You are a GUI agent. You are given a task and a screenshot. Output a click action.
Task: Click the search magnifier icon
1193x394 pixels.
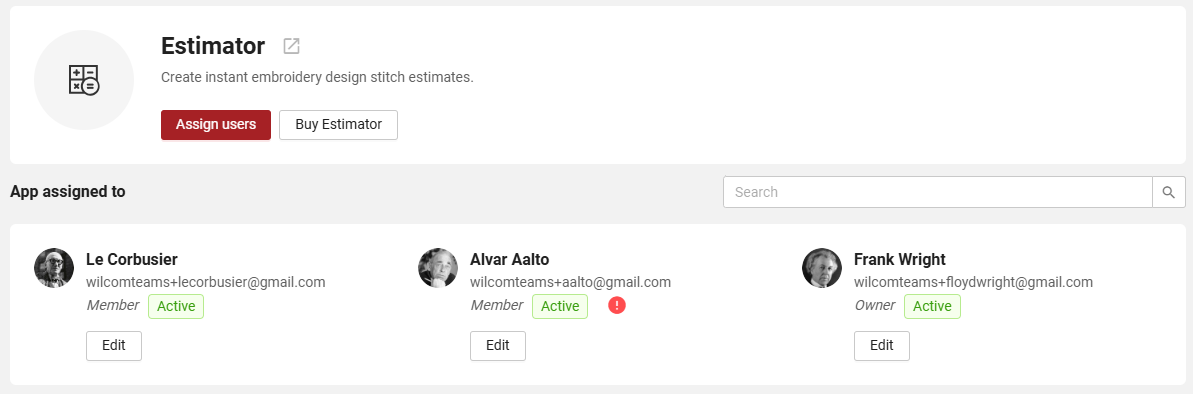(1169, 192)
